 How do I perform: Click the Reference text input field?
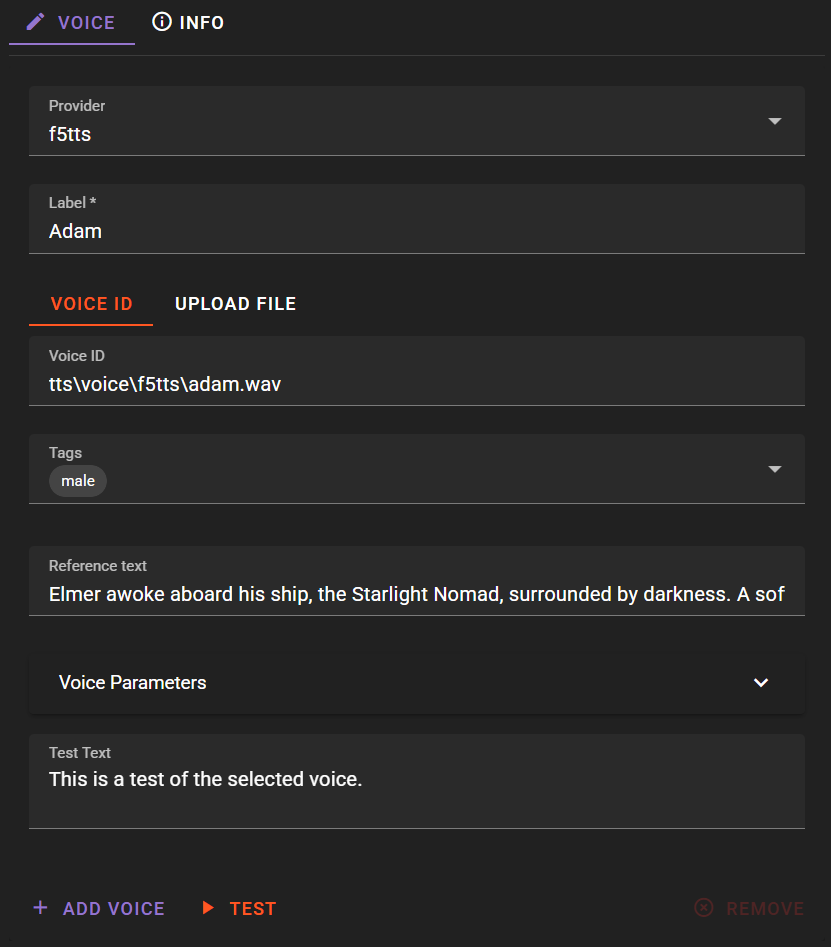(417, 581)
